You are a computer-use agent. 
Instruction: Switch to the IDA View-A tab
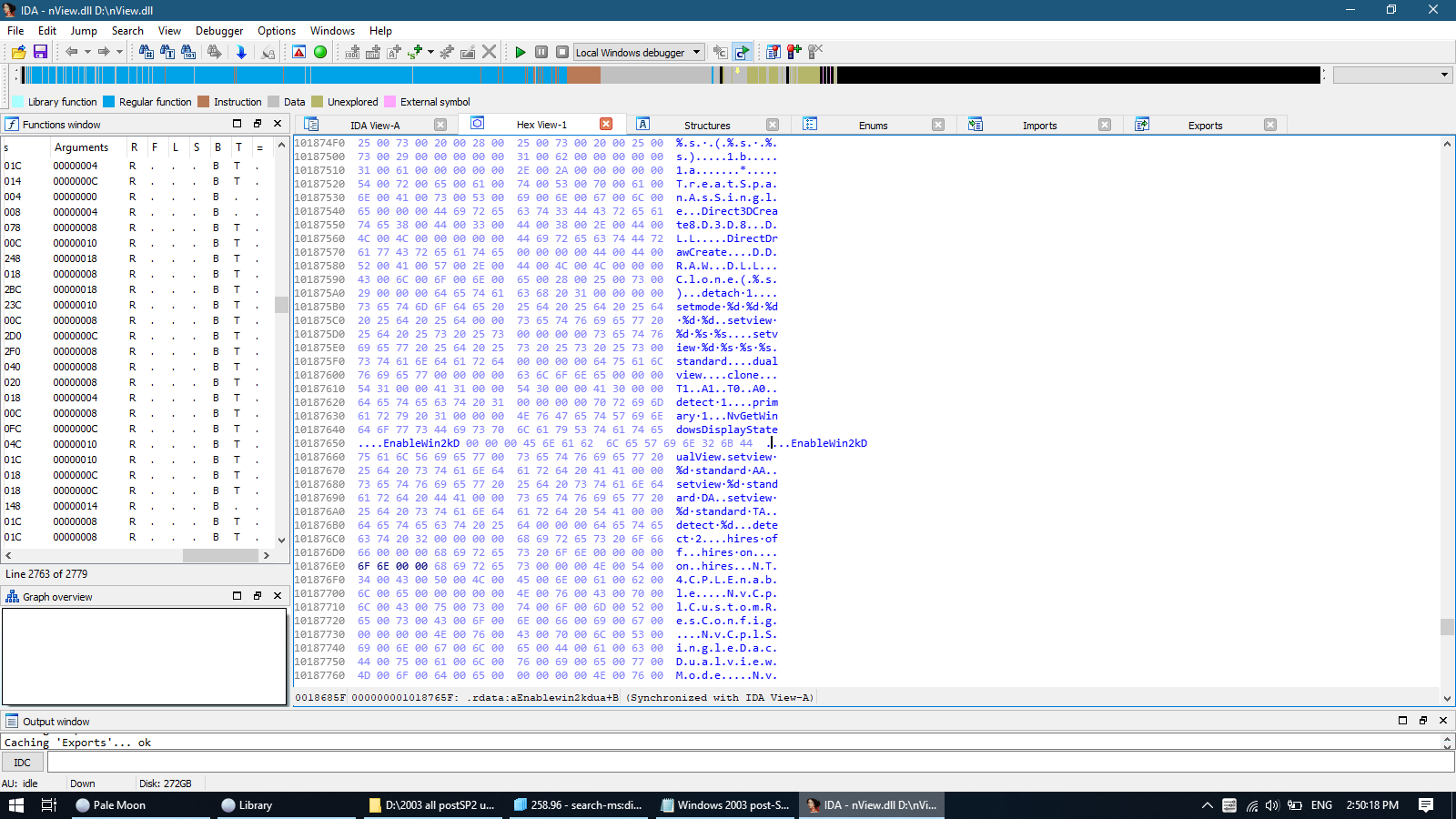pos(375,126)
